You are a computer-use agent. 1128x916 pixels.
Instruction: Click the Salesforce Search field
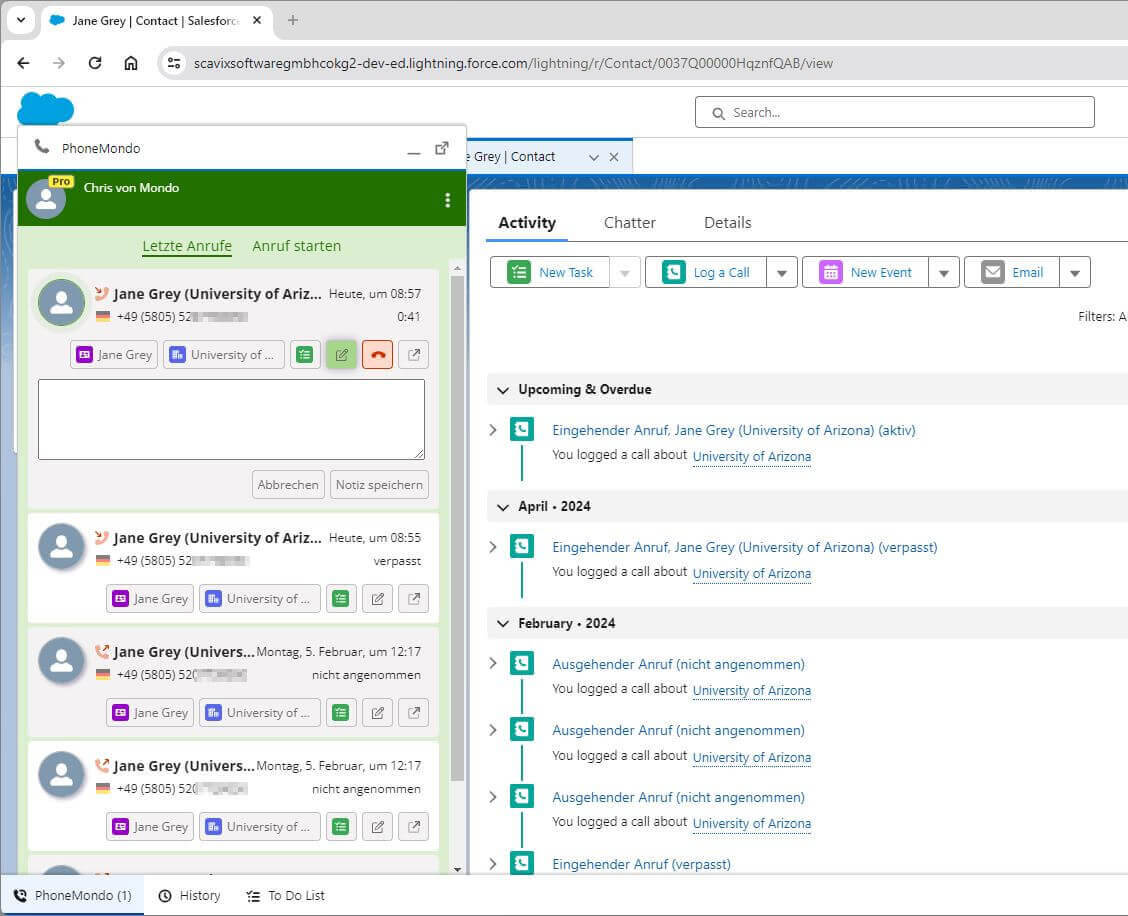click(x=894, y=112)
